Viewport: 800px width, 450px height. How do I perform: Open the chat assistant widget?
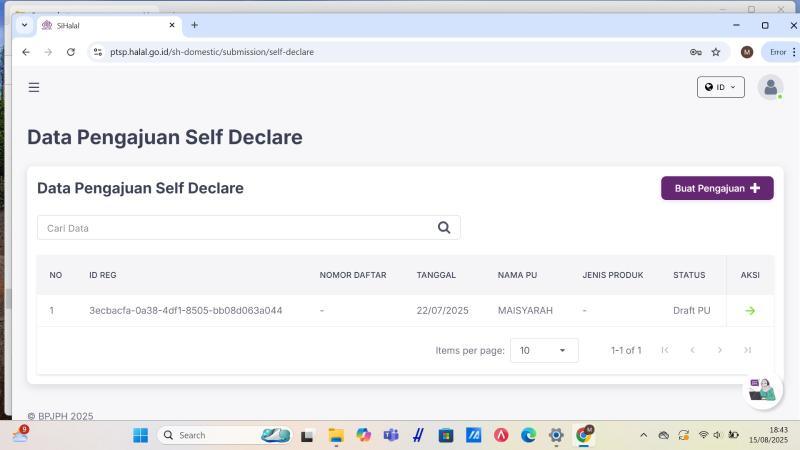click(762, 390)
